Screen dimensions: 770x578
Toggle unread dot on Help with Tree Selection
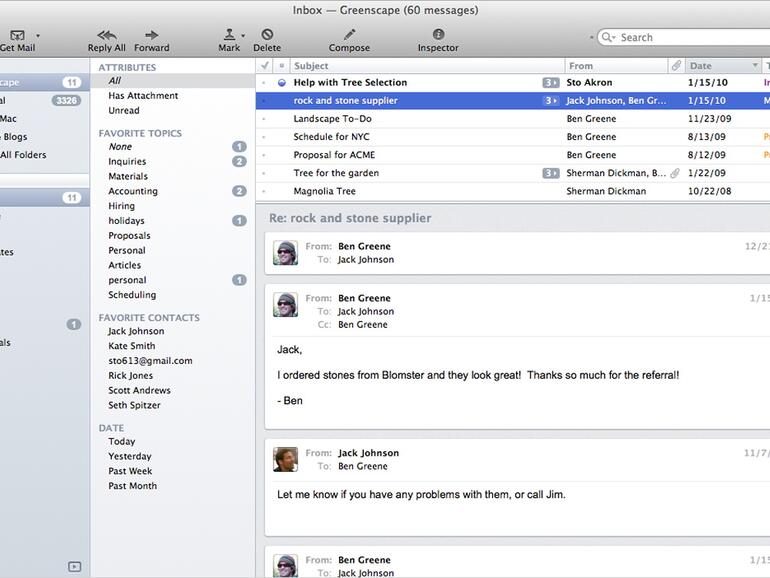click(282, 83)
